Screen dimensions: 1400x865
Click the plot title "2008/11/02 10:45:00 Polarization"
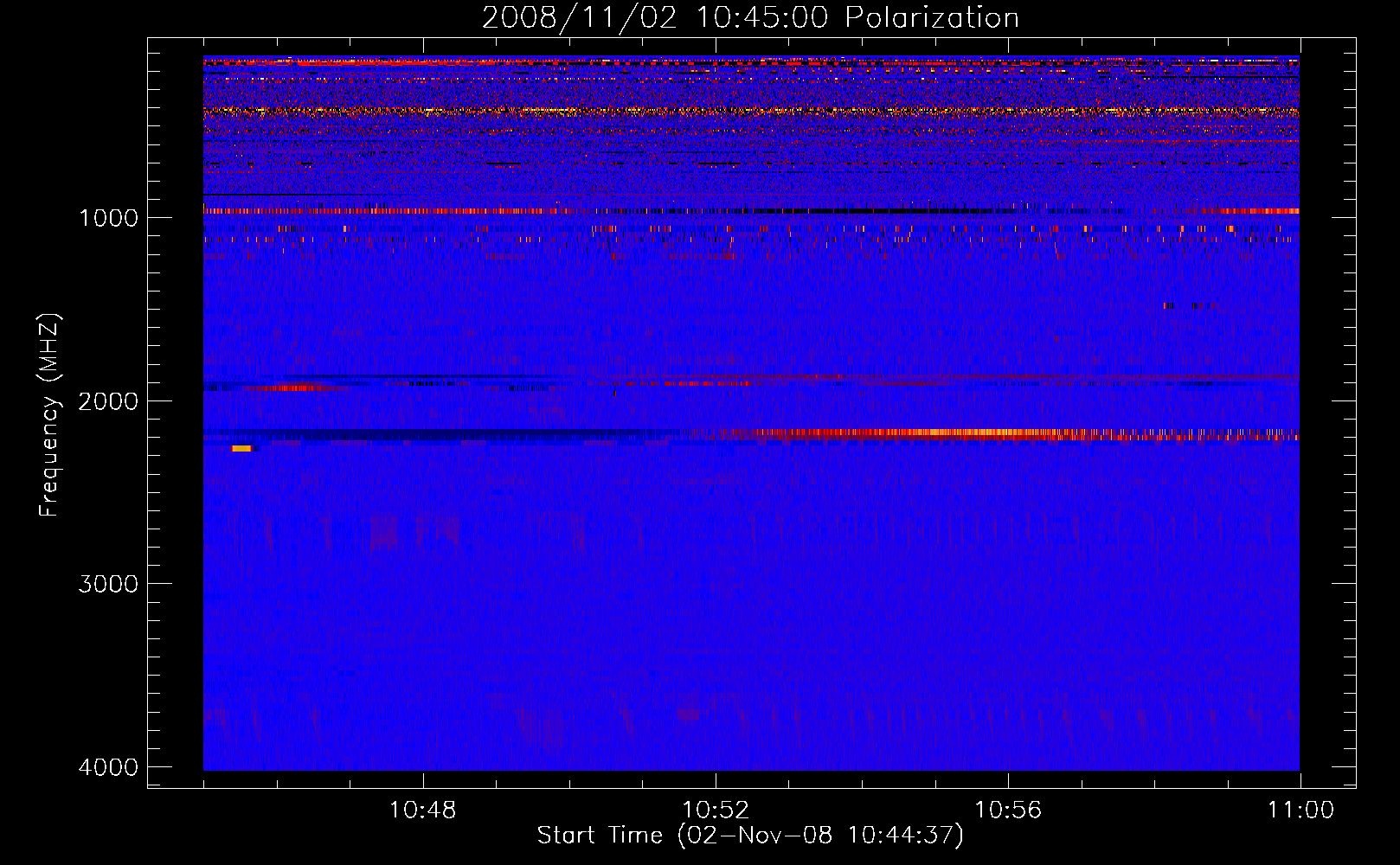click(750, 17)
